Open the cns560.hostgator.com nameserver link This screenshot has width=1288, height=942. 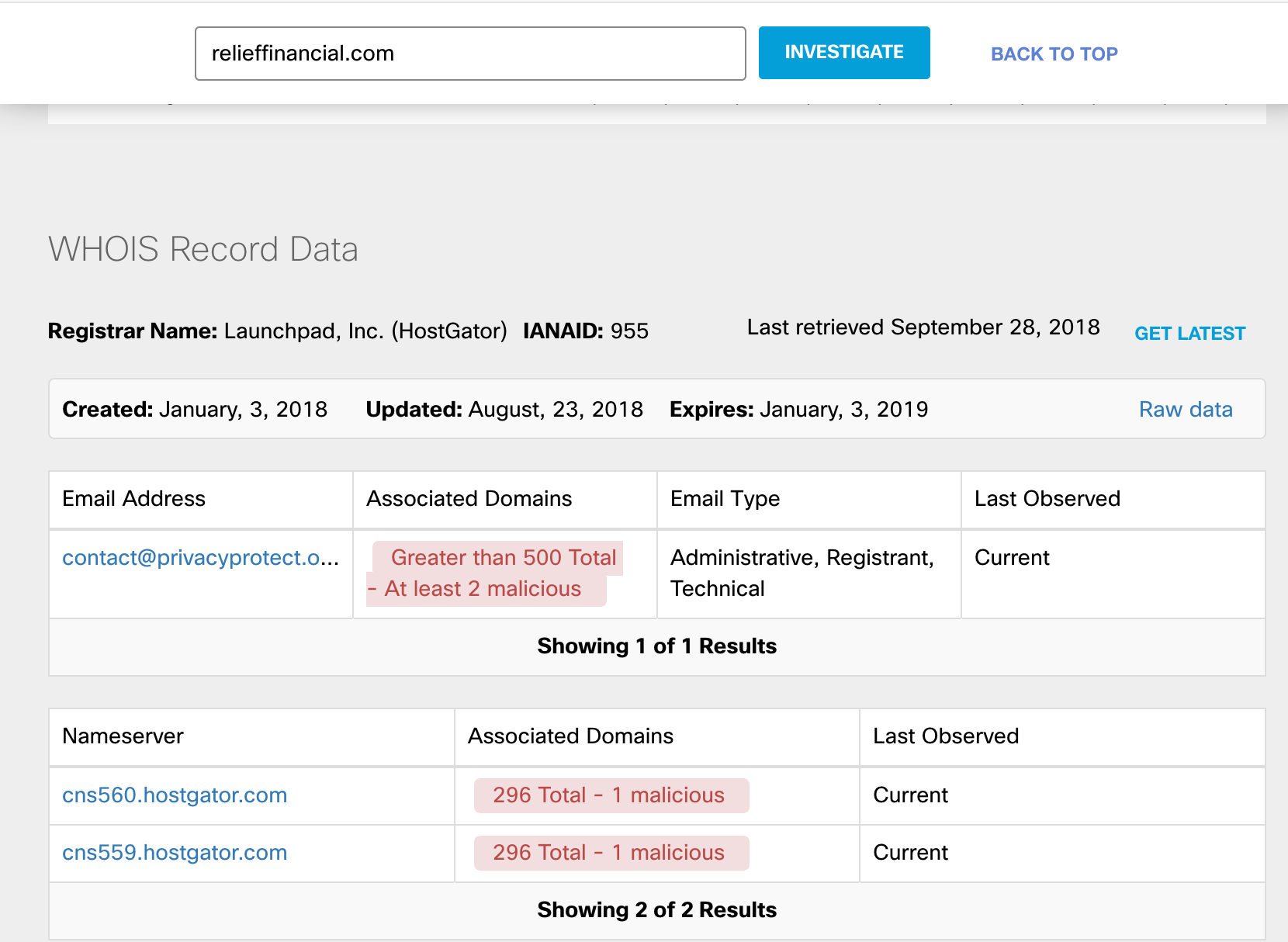coord(175,795)
